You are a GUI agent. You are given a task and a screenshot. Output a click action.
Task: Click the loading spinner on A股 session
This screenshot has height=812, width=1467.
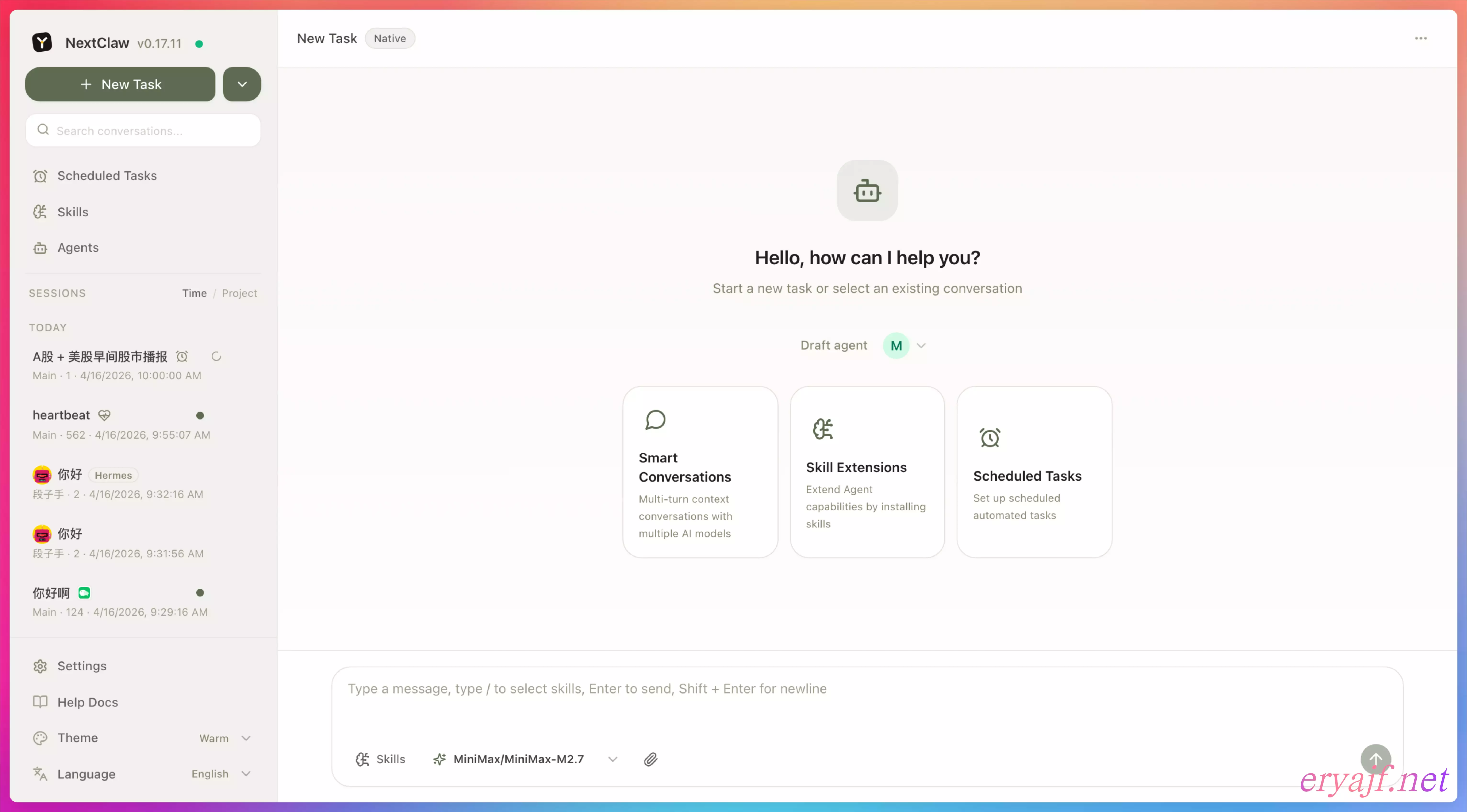tap(216, 356)
